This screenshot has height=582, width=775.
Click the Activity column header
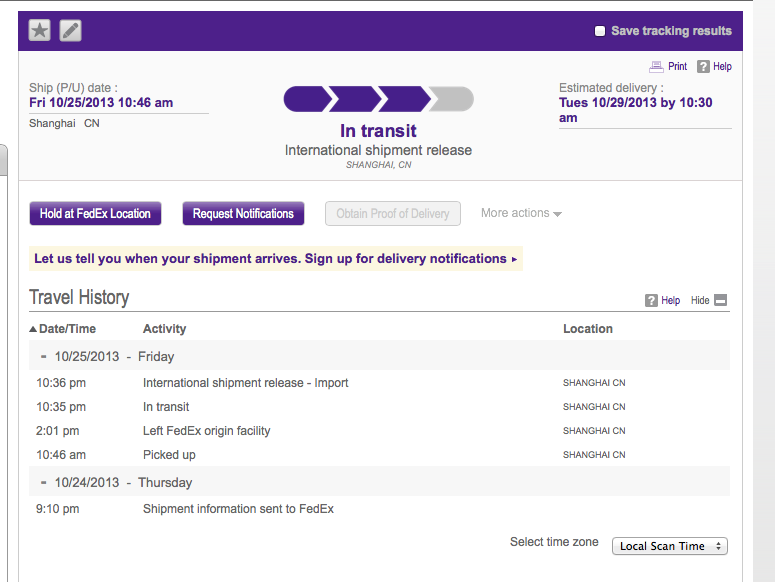tap(165, 329)
